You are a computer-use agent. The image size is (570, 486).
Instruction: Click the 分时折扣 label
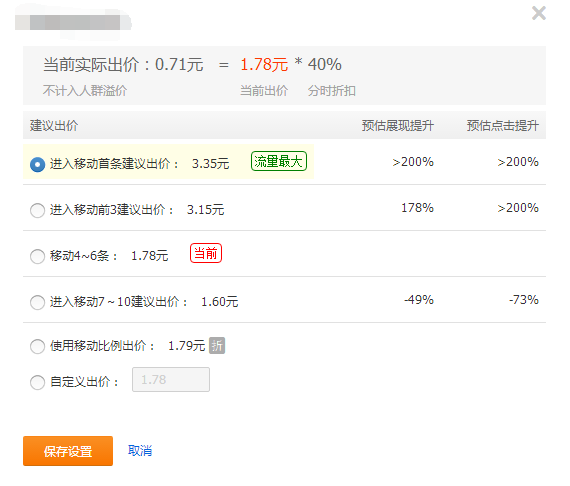pyautogui.click(x=332, y=91)
